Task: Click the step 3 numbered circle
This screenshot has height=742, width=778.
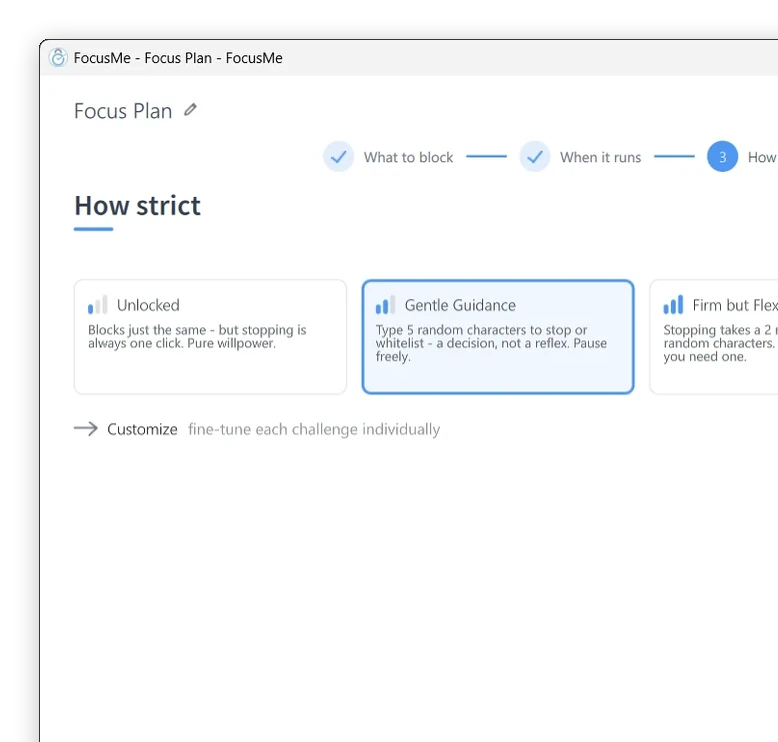Action: pos(722,157)
